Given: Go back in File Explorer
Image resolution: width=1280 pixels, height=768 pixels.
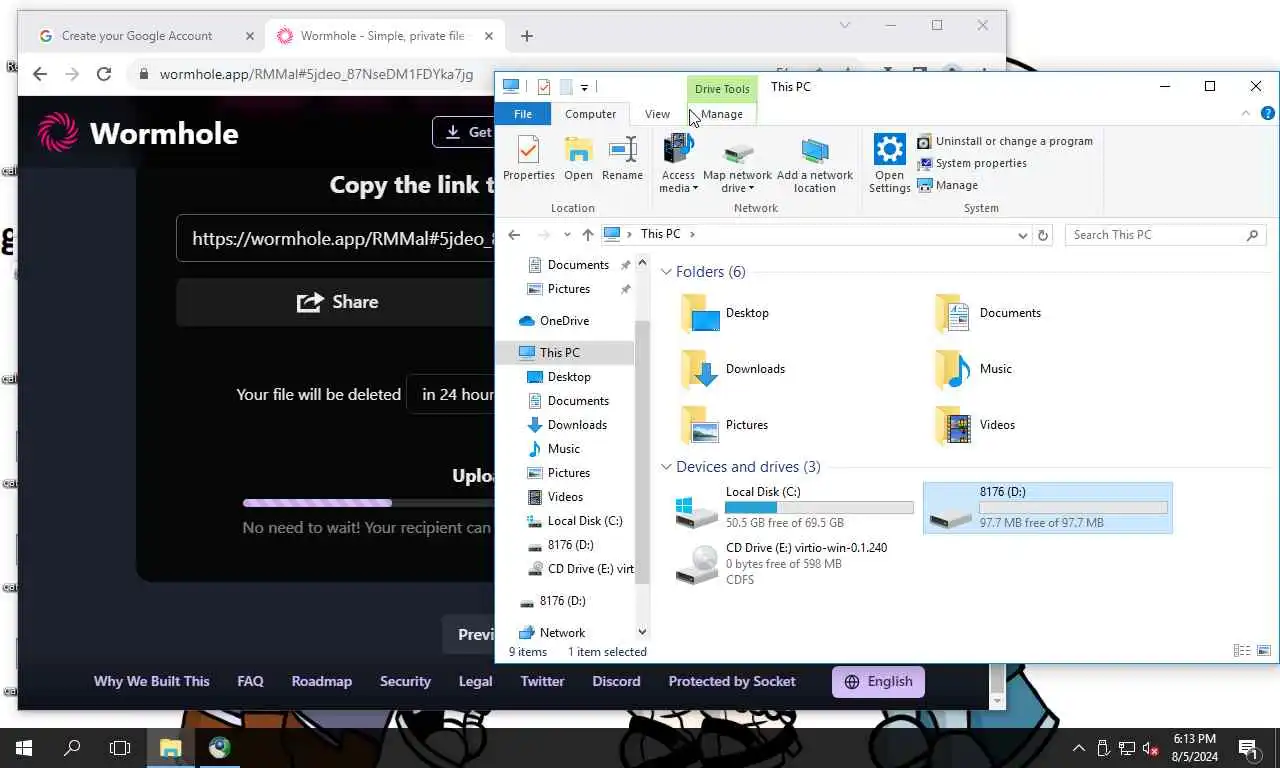Looking at the screenshot, I should click(514, 235).
